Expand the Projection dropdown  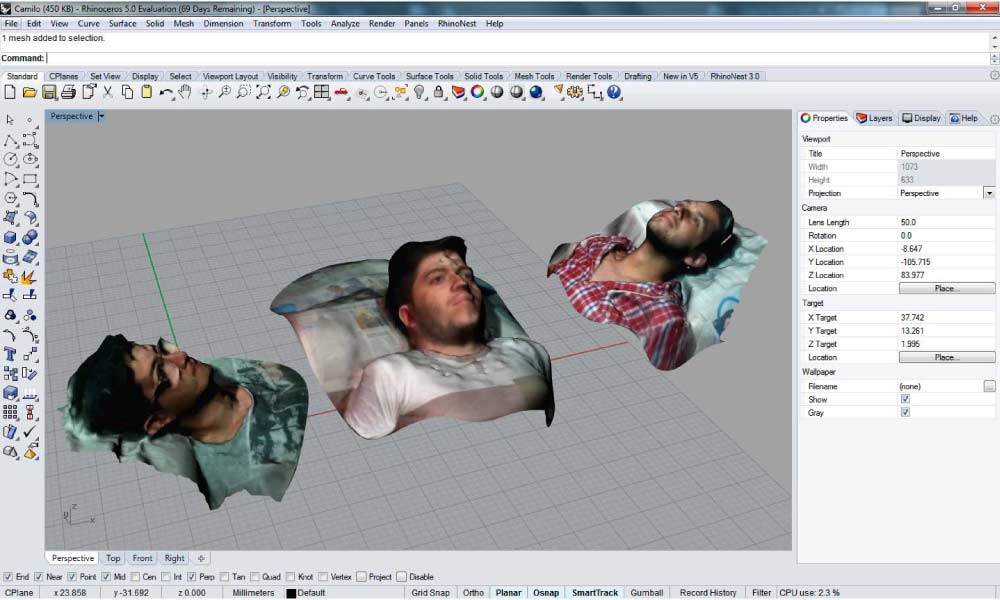tap(989, 193)
